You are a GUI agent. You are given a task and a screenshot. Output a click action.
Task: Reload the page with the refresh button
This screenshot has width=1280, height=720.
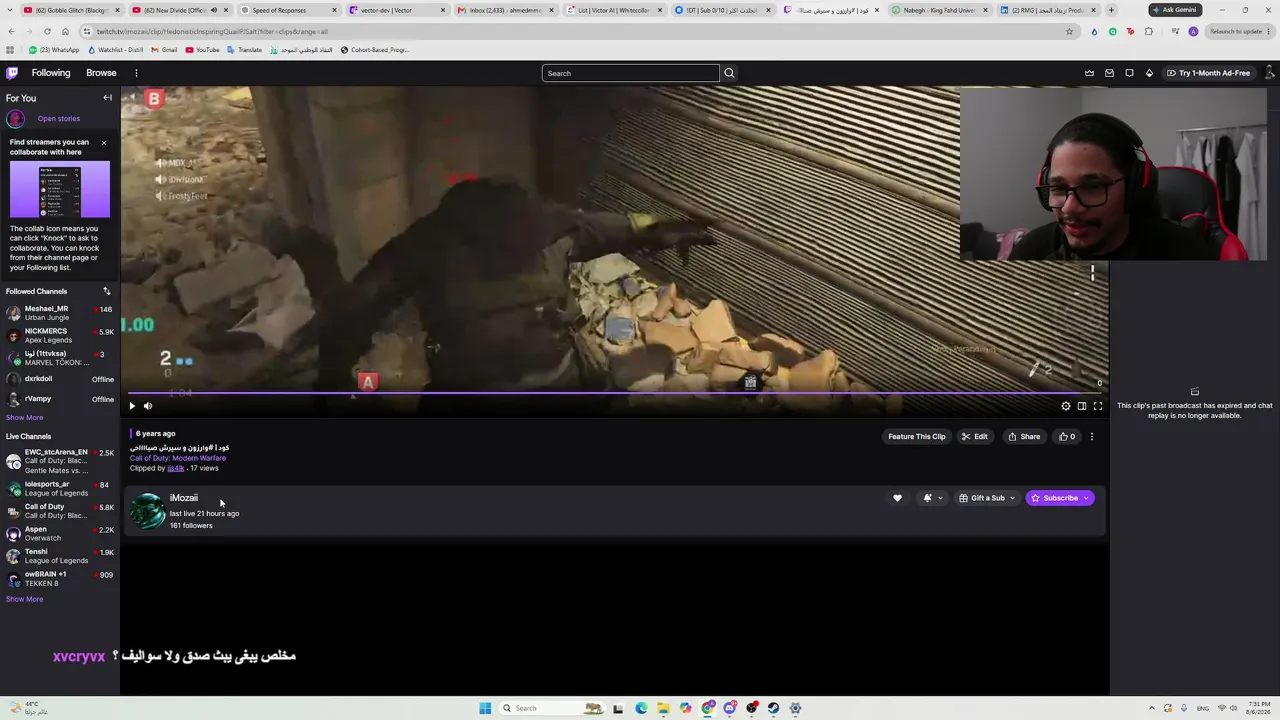[x=47, y=31]
